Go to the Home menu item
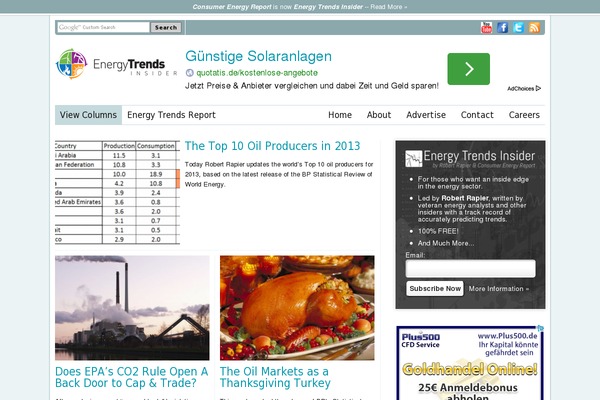This screenshot has width=600, height=400. click(340, 115)
